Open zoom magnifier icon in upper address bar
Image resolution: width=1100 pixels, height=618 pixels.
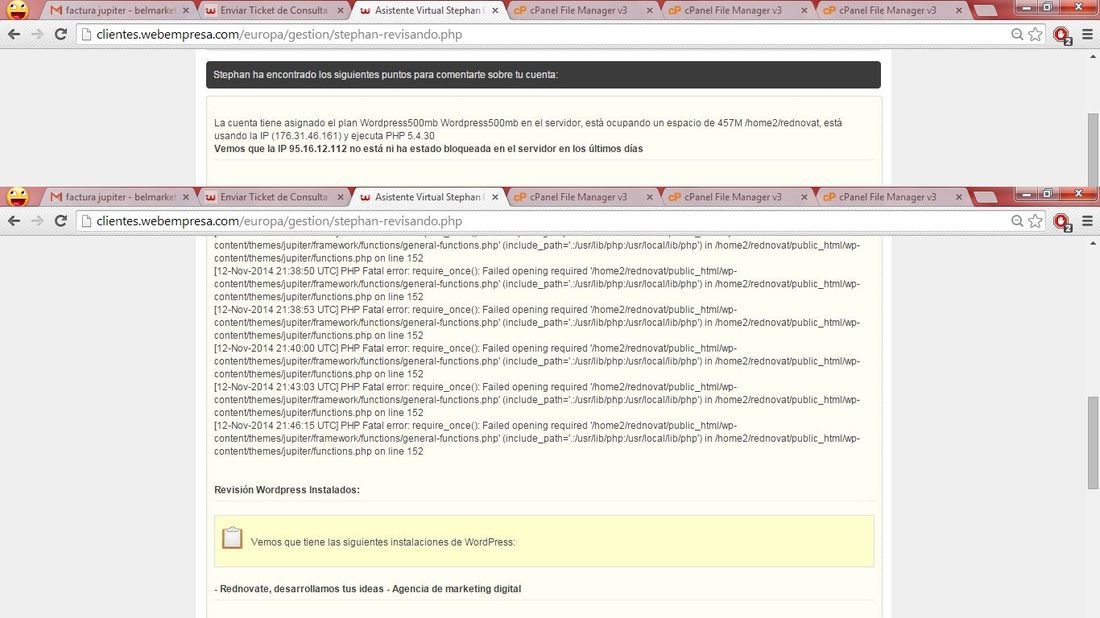pyautogui.click(x=1017, y=34)
